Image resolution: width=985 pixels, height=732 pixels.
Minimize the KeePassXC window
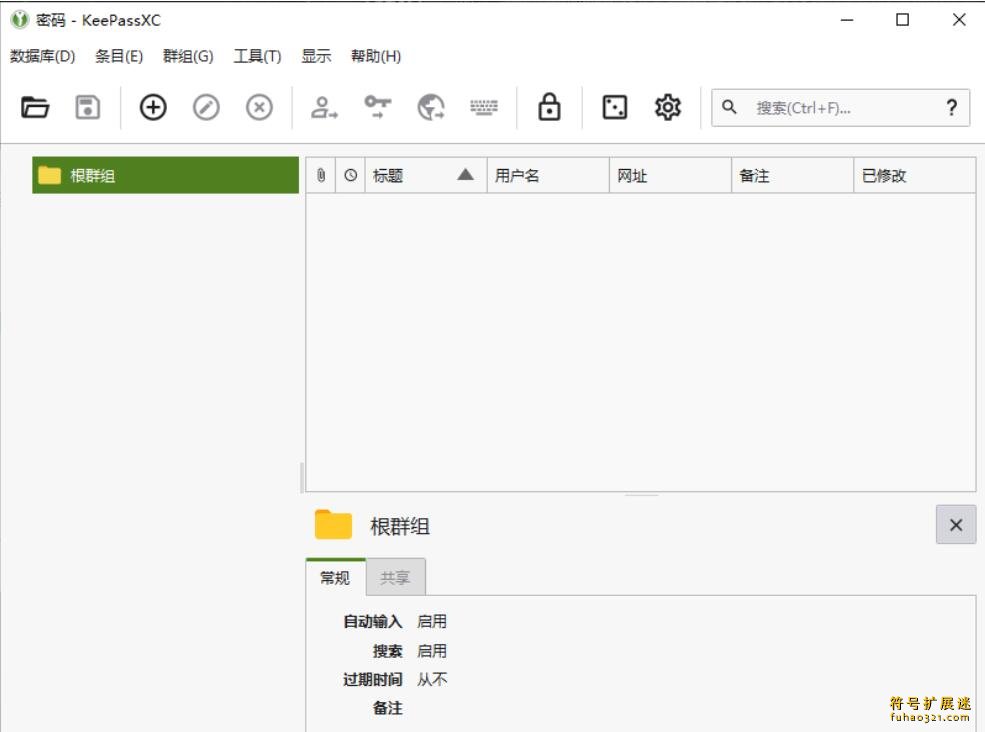coord(847,20)
